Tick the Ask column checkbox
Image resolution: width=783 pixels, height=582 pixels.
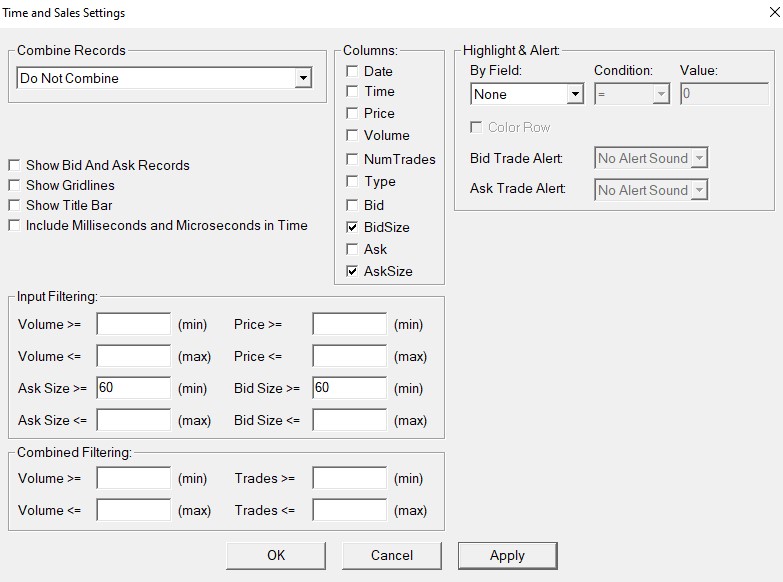(352, 249)
